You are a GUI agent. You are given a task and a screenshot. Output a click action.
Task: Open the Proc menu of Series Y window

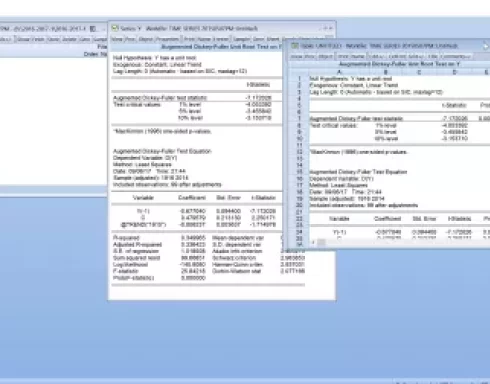pos(130,39)
